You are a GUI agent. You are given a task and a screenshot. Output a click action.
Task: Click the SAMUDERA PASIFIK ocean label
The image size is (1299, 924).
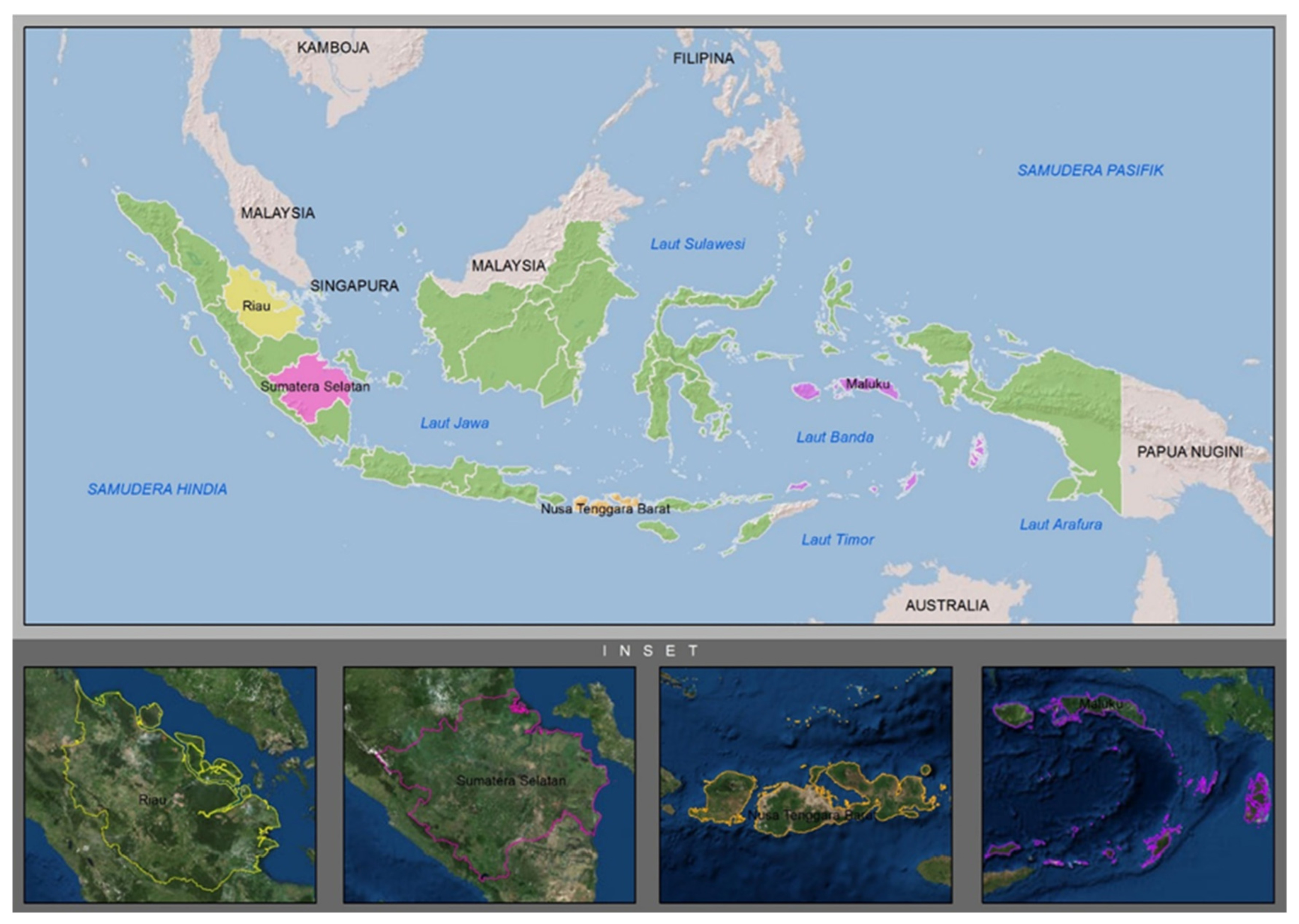(1090, 170)
